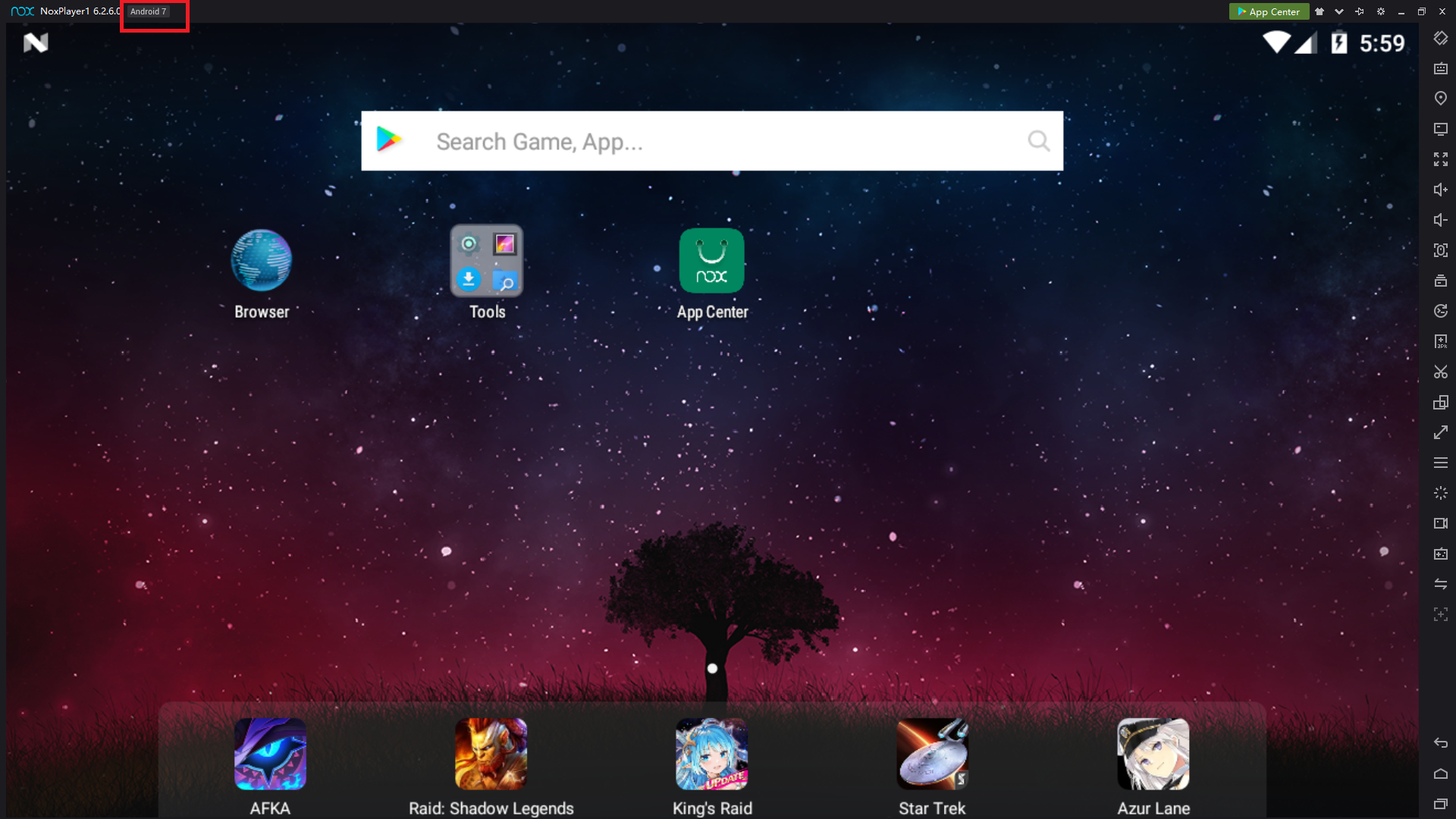The height and width of the screenshot is (819, 1456).
Task: Tap the Android Back navigation button
Action: (1441, 743)
